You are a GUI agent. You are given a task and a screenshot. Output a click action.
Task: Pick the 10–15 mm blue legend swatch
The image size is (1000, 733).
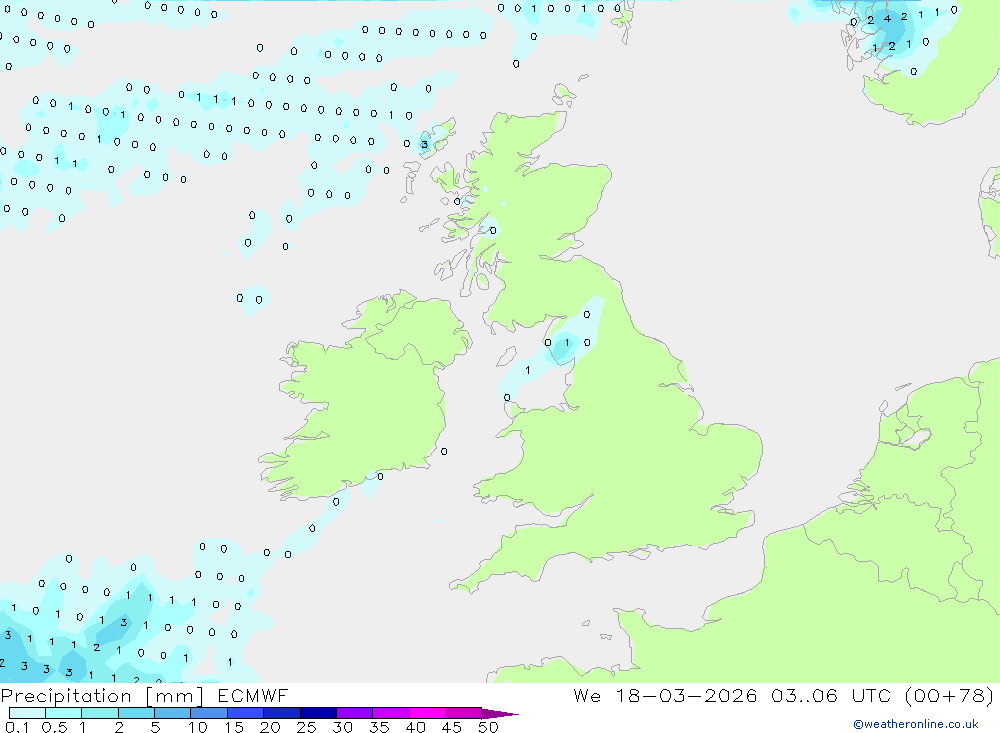tap(209, 713)
